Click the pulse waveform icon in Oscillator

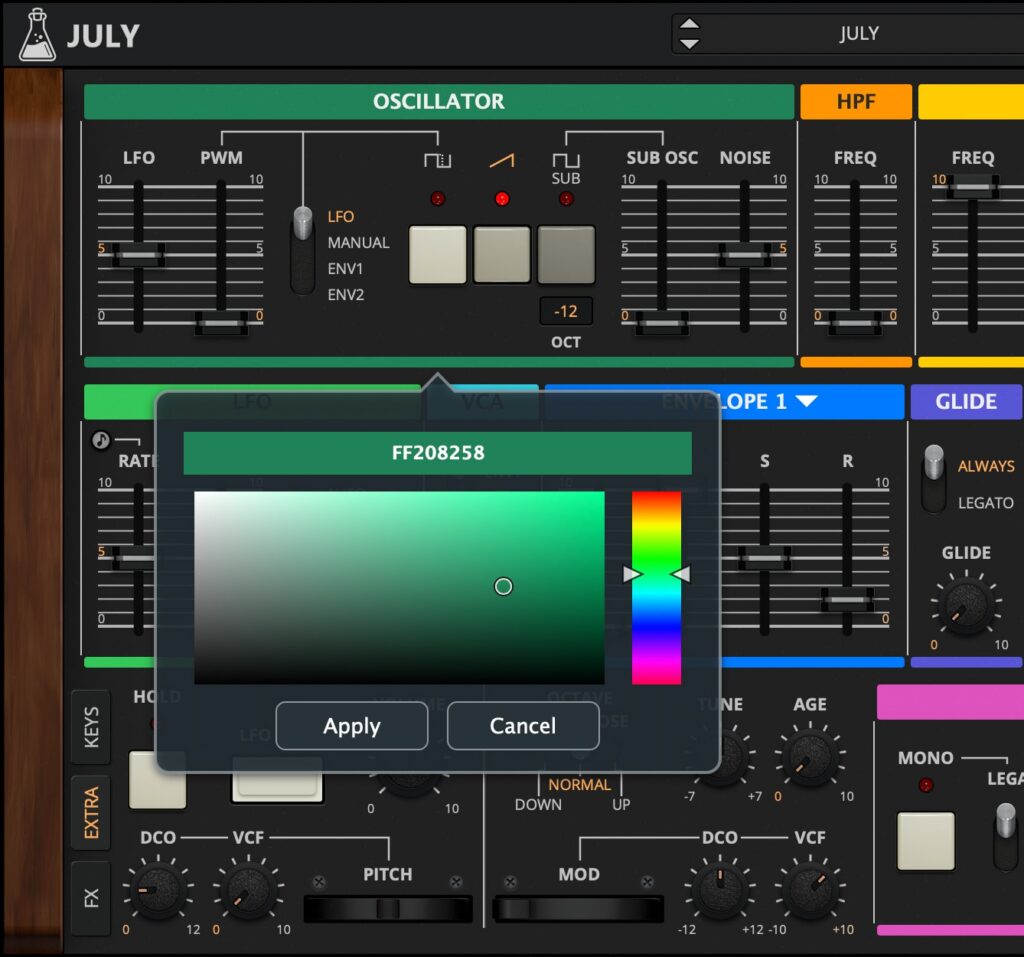[x=437, y=161]
